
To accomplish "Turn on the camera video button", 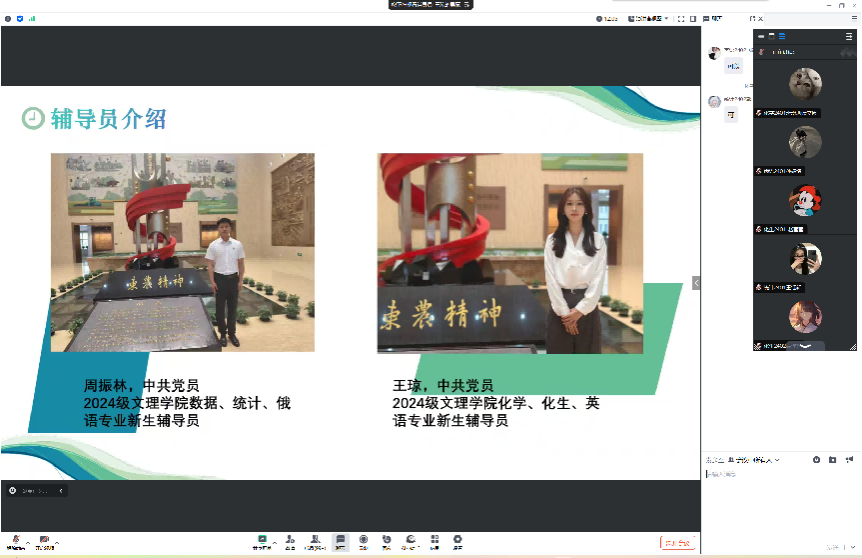I will click(45, 542).
